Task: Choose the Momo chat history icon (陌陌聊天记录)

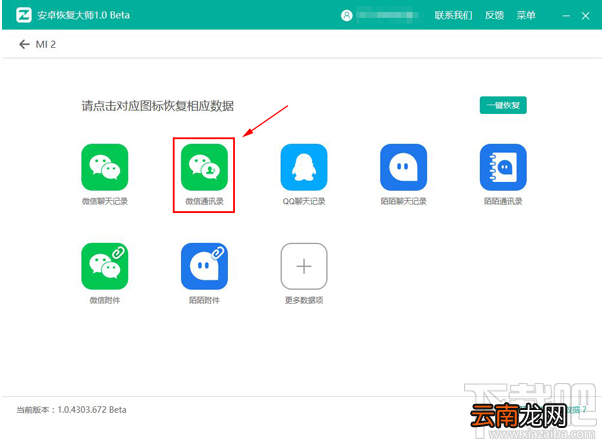Action: (x=403, y=167)
